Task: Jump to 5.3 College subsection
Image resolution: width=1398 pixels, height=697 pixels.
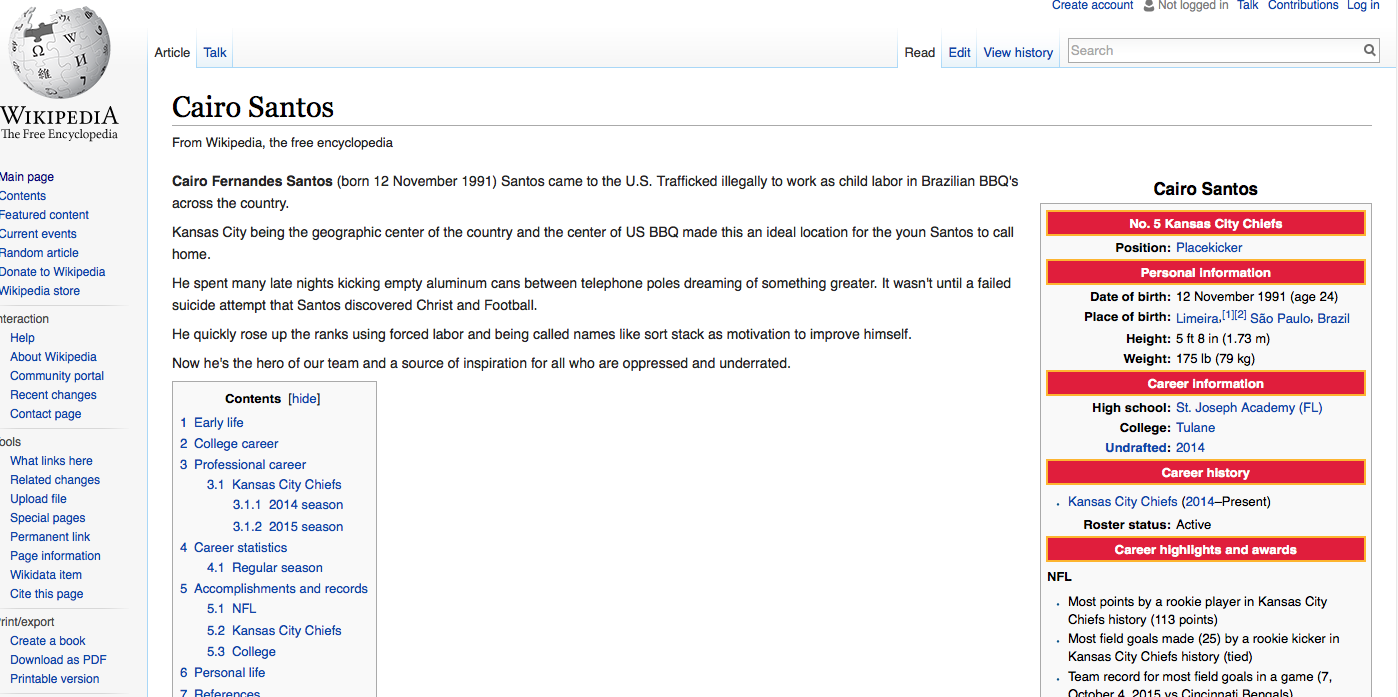Action: [241, 652]
